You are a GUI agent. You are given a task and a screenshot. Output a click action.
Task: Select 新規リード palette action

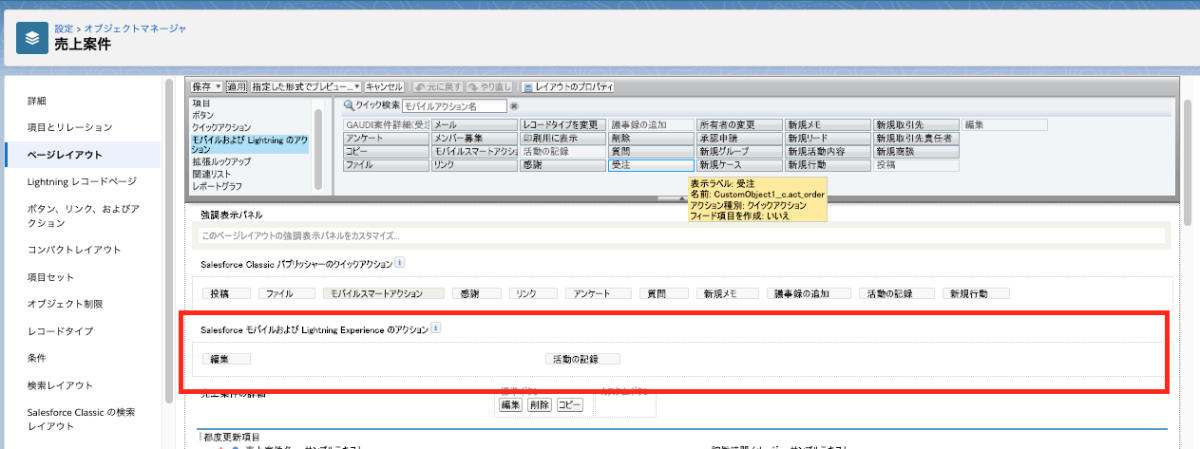pos(827,138)
